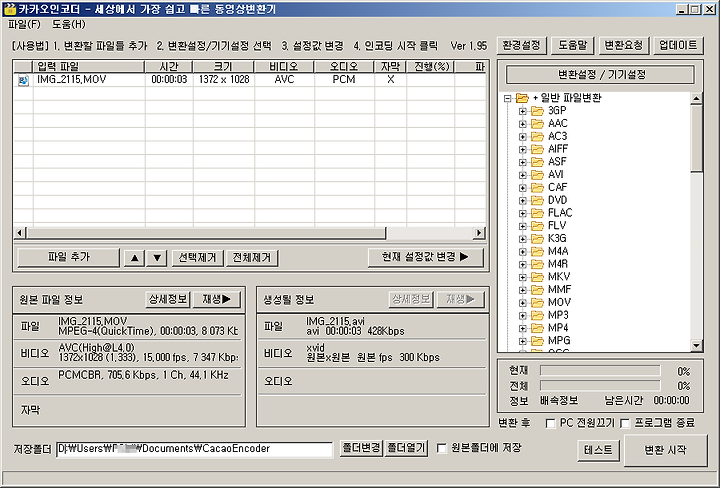This screenshot has height=488, width=720.
Task: Click the 현재 progress bar
Action: click(600, 371)
